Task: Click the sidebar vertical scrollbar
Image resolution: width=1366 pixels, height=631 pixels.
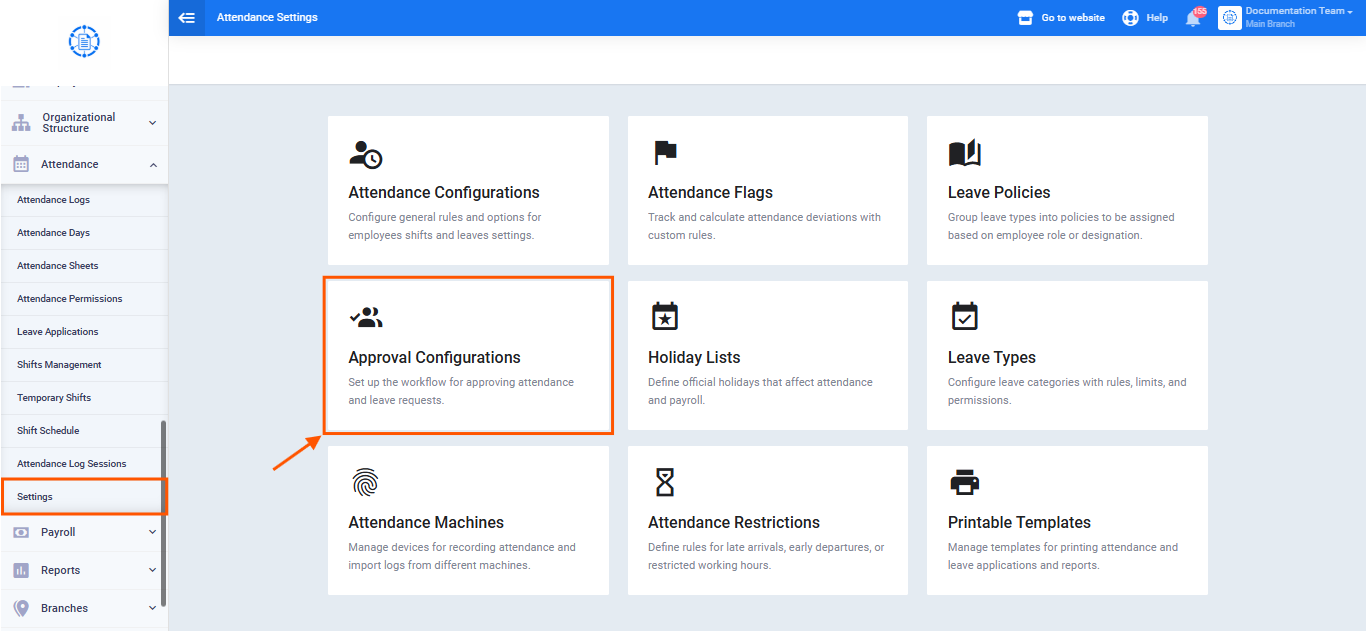Action: pyautogui.click(x=164, y=512)
